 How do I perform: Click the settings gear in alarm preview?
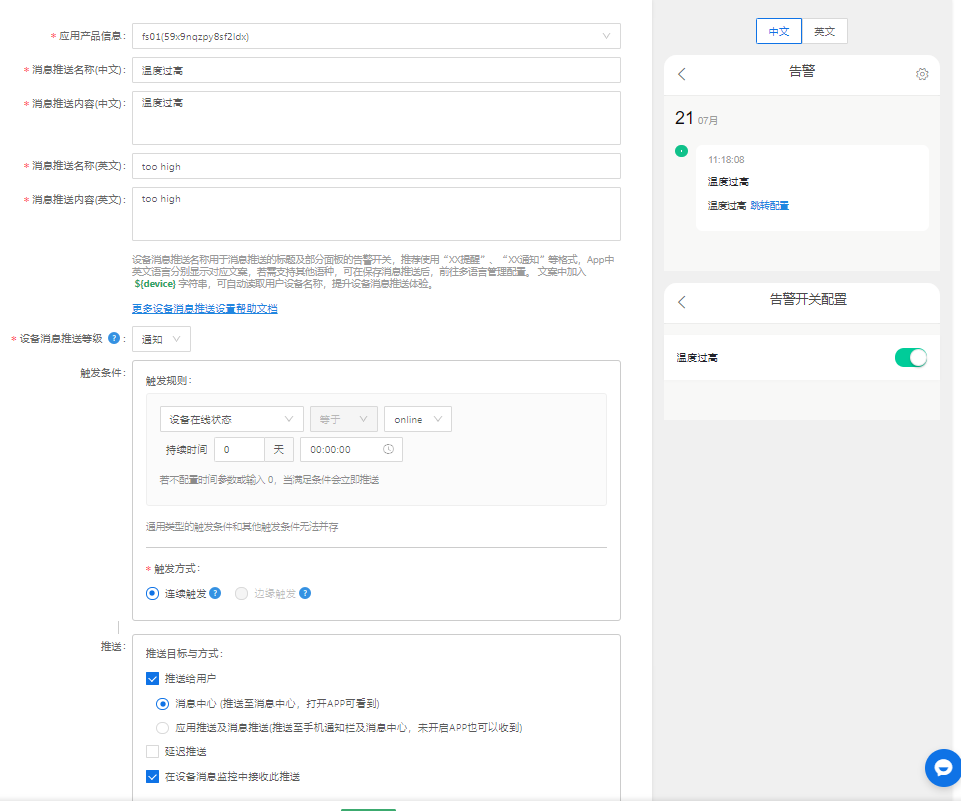pos(922,74)
